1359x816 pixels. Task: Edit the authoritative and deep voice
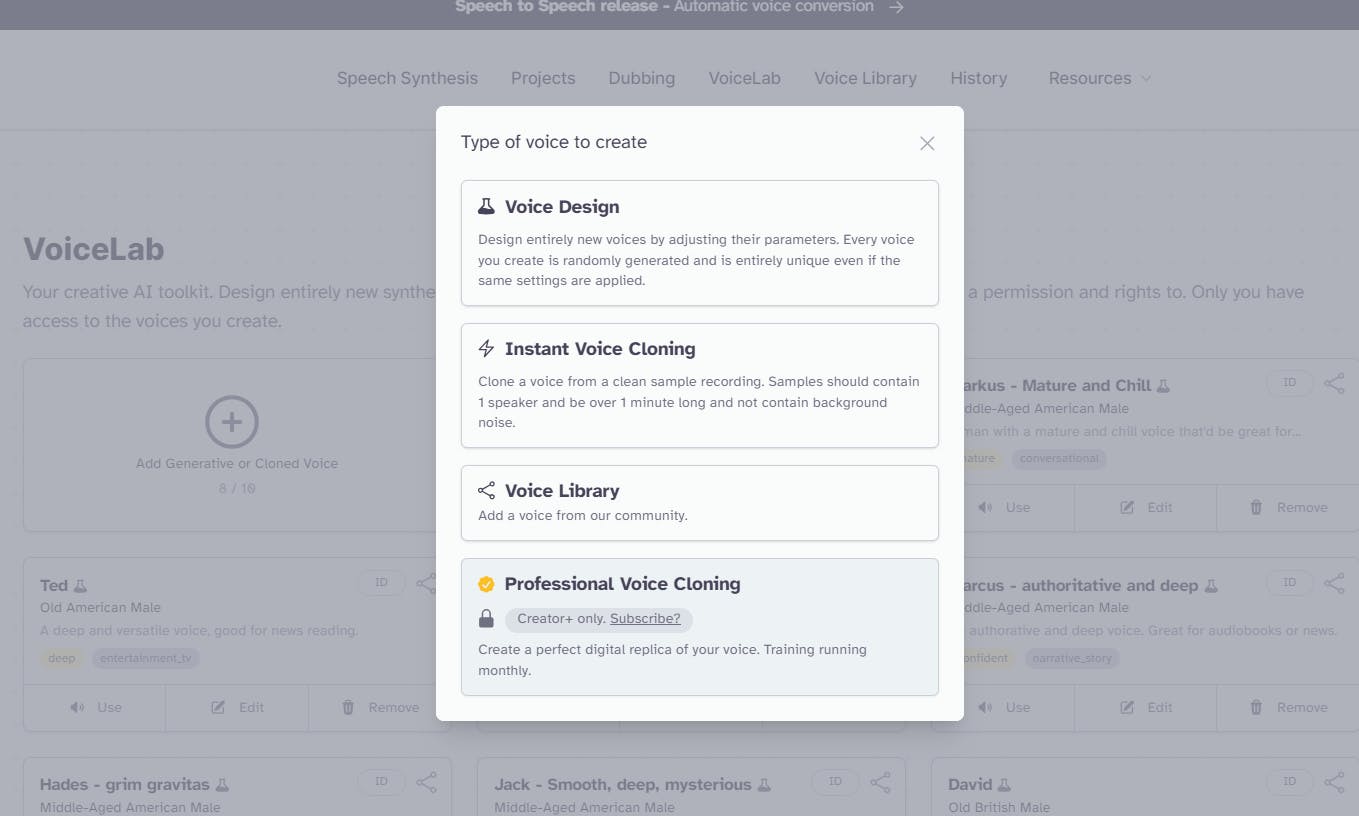click(x=1146, y=707)
